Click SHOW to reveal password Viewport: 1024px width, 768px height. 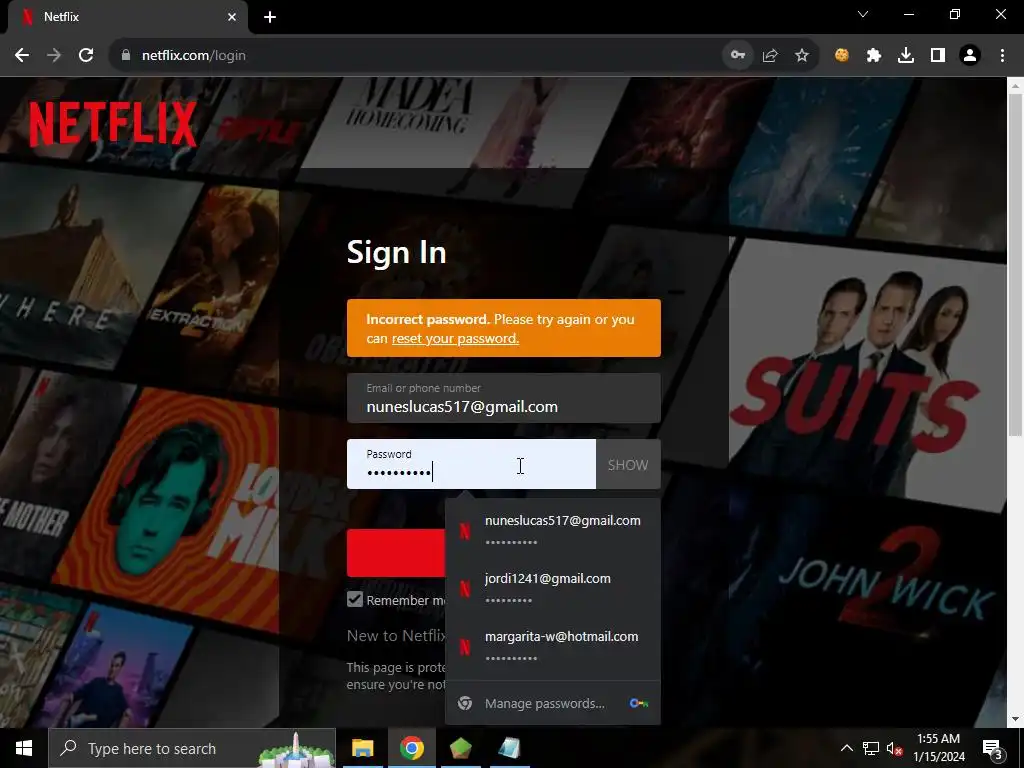pos(628,465)
